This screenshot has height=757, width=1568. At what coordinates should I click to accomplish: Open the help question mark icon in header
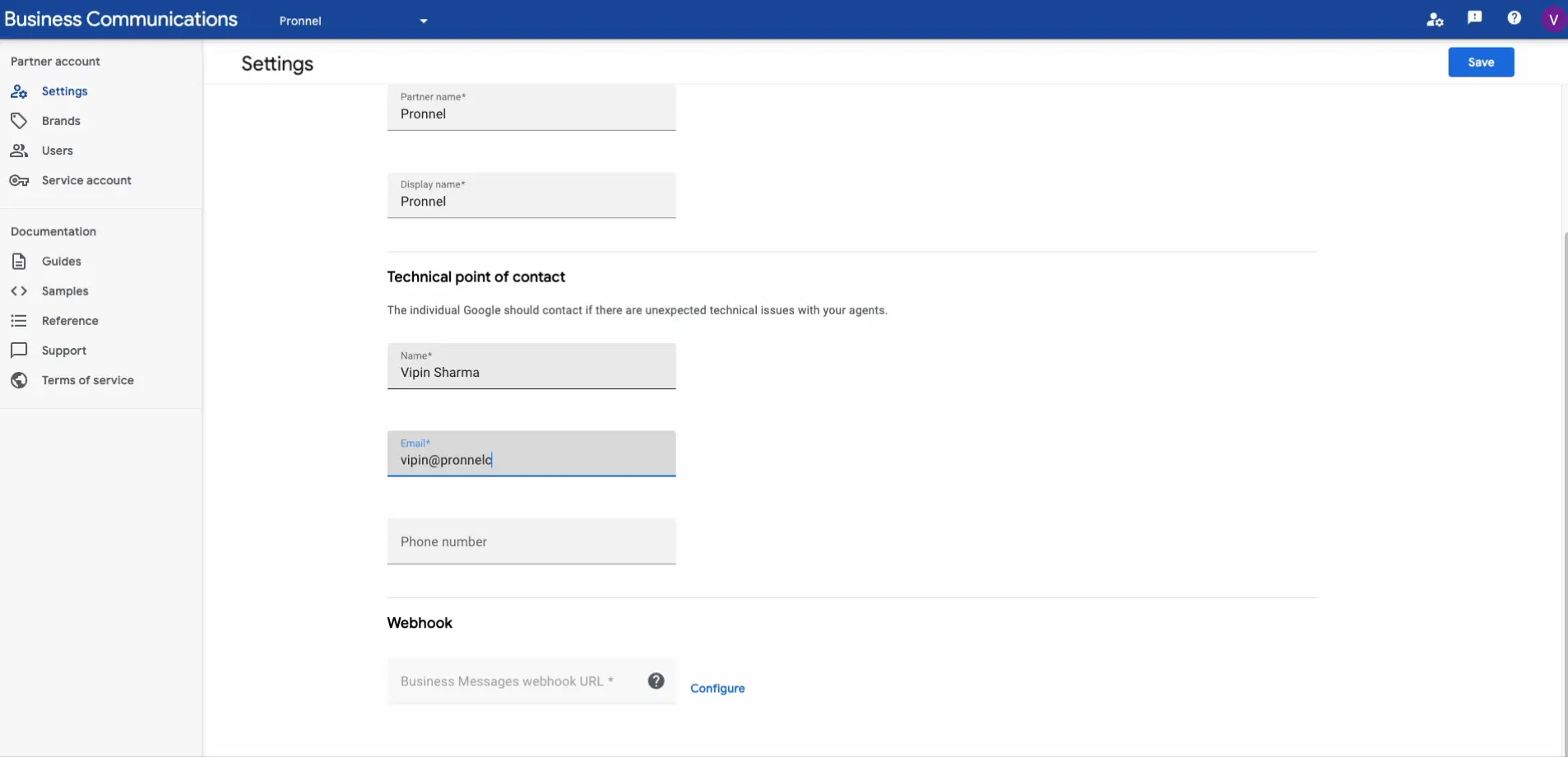pyautogui.click(x=1514, y=18)
